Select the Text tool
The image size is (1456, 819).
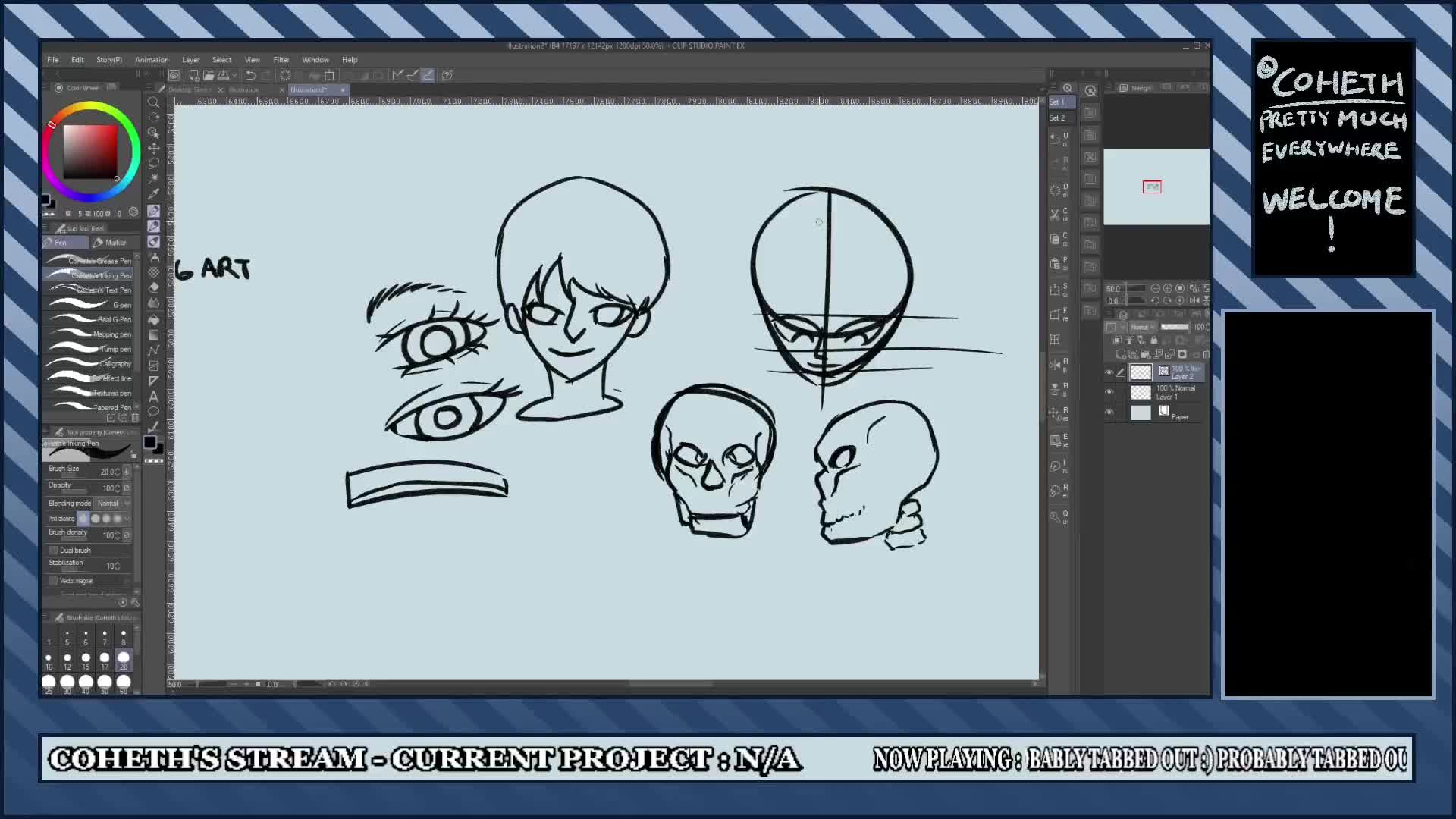coord(154,397)
